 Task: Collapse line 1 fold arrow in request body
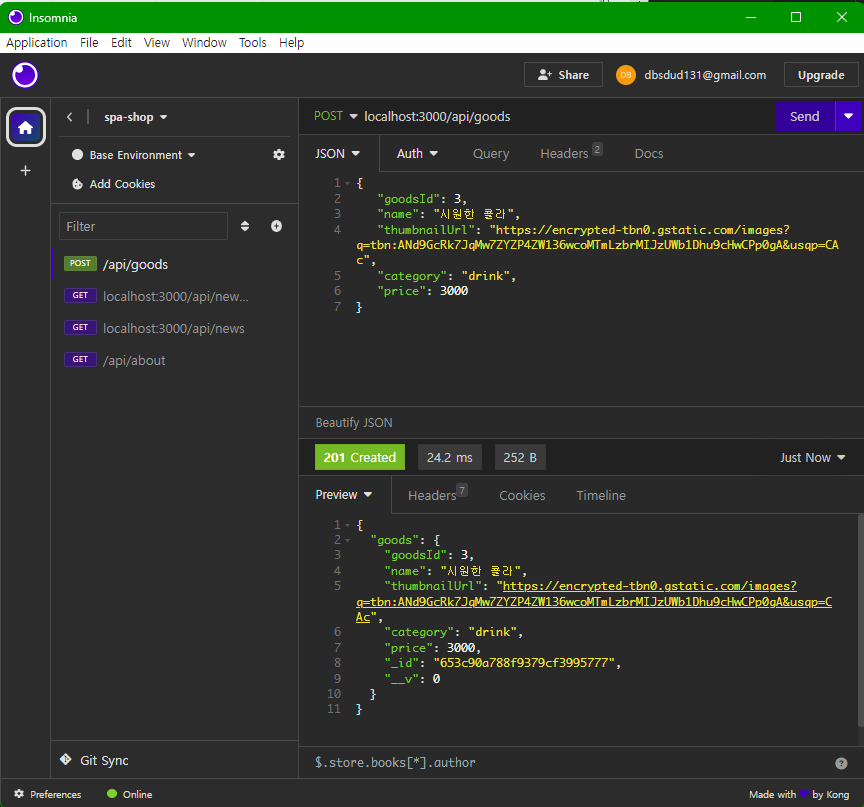tap(347, 183)
